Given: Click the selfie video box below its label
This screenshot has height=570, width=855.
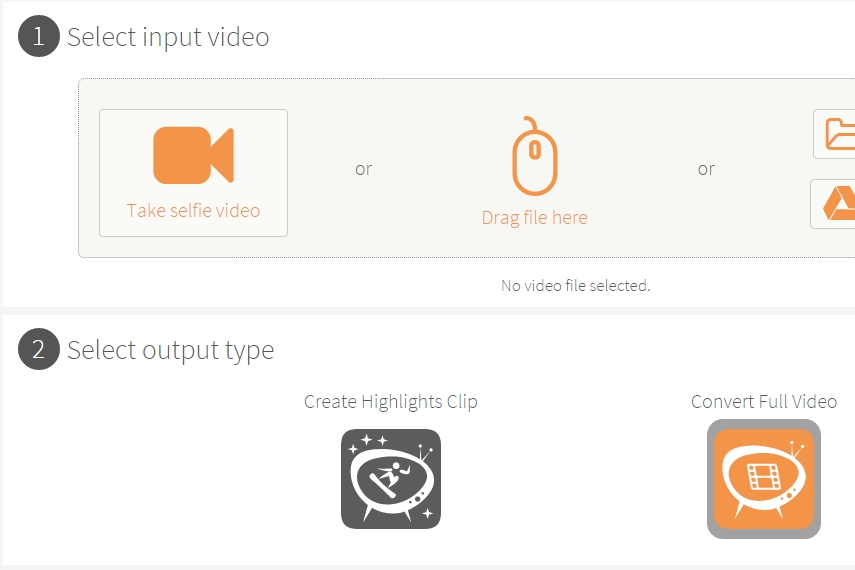Looking at the screenshot, I should 194,229.
